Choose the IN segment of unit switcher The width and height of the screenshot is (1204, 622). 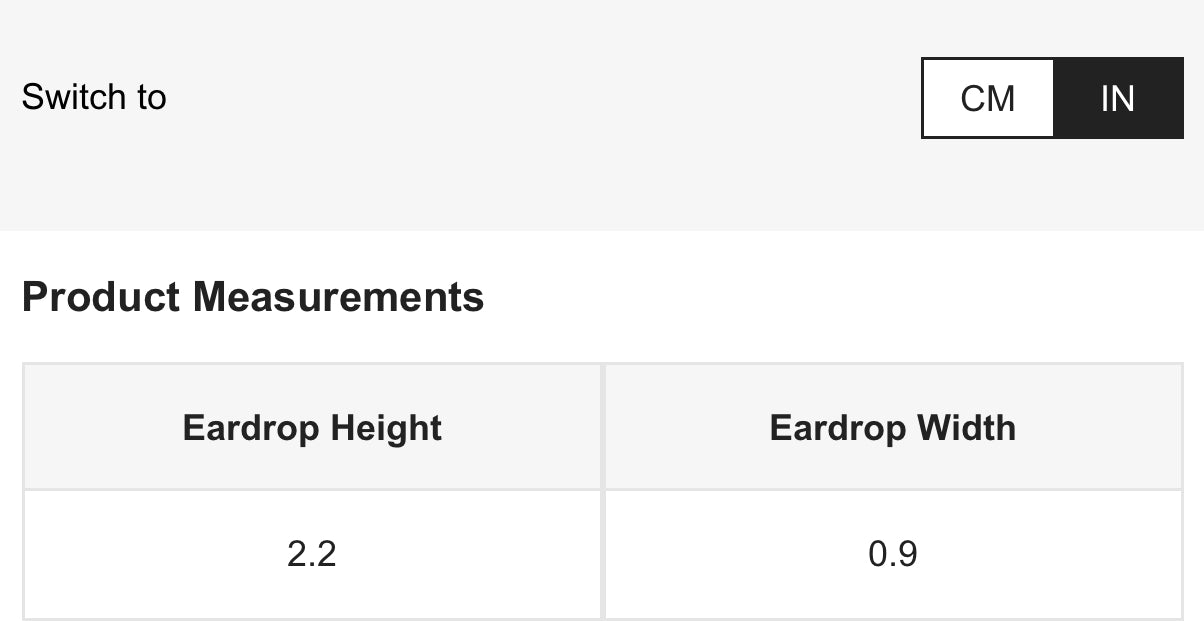pyautogui.click(x=1118, y=98)
